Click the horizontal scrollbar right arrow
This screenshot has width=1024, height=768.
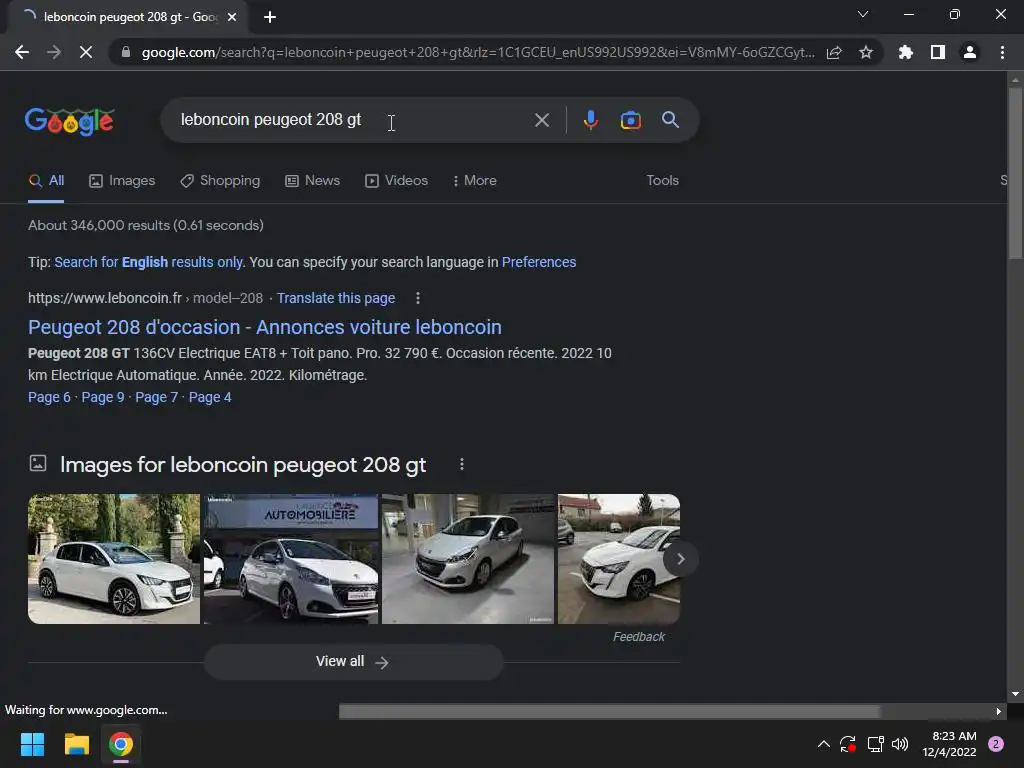[998, 711]
